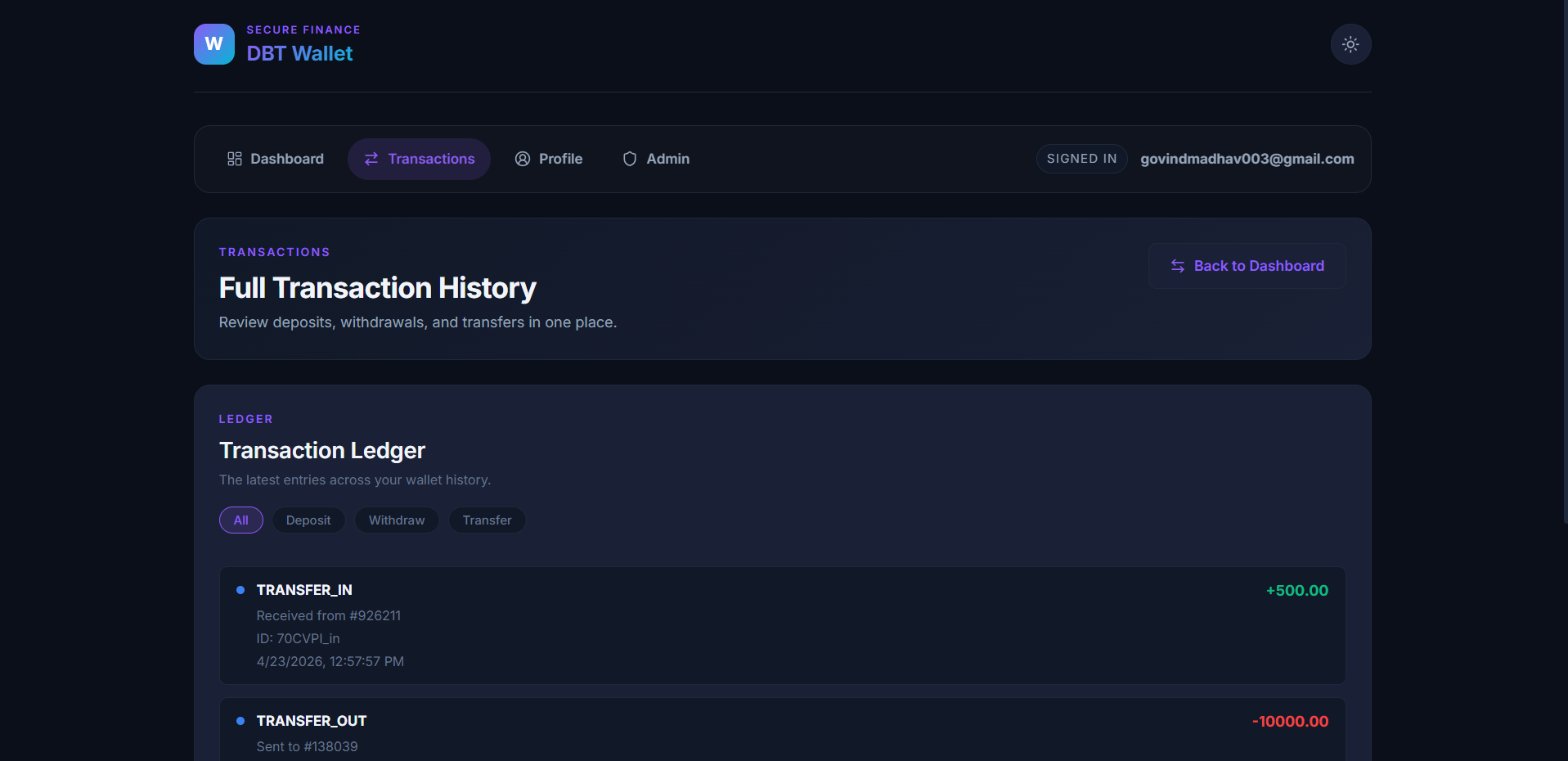Filter ledger by Deposit
This screenshot has height=761, width=1568.
click(308, 520)
